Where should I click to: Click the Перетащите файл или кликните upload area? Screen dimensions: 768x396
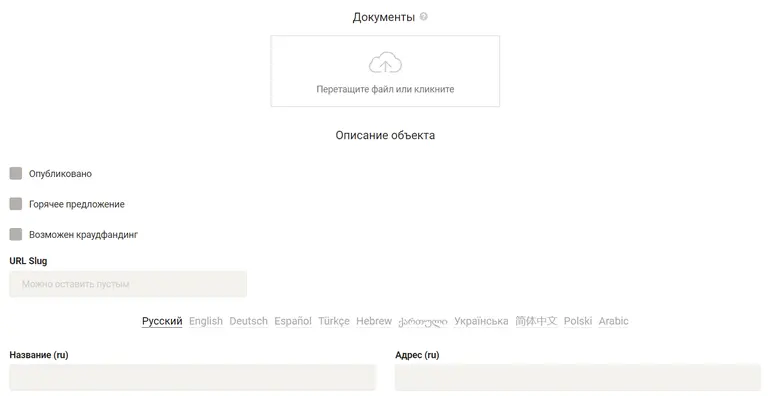[x=385, y=71]
